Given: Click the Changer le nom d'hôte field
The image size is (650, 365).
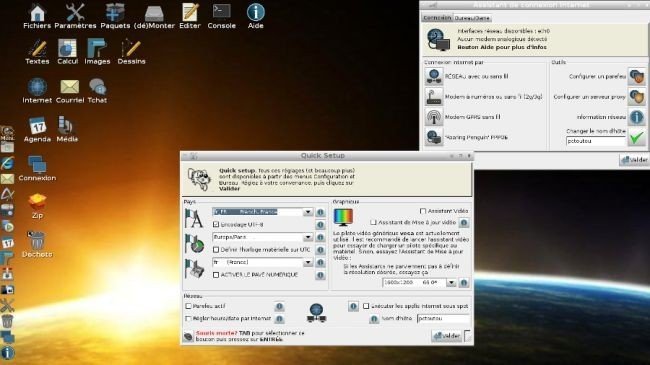Looking at the screenshot, I should click(x=595, y=141).
